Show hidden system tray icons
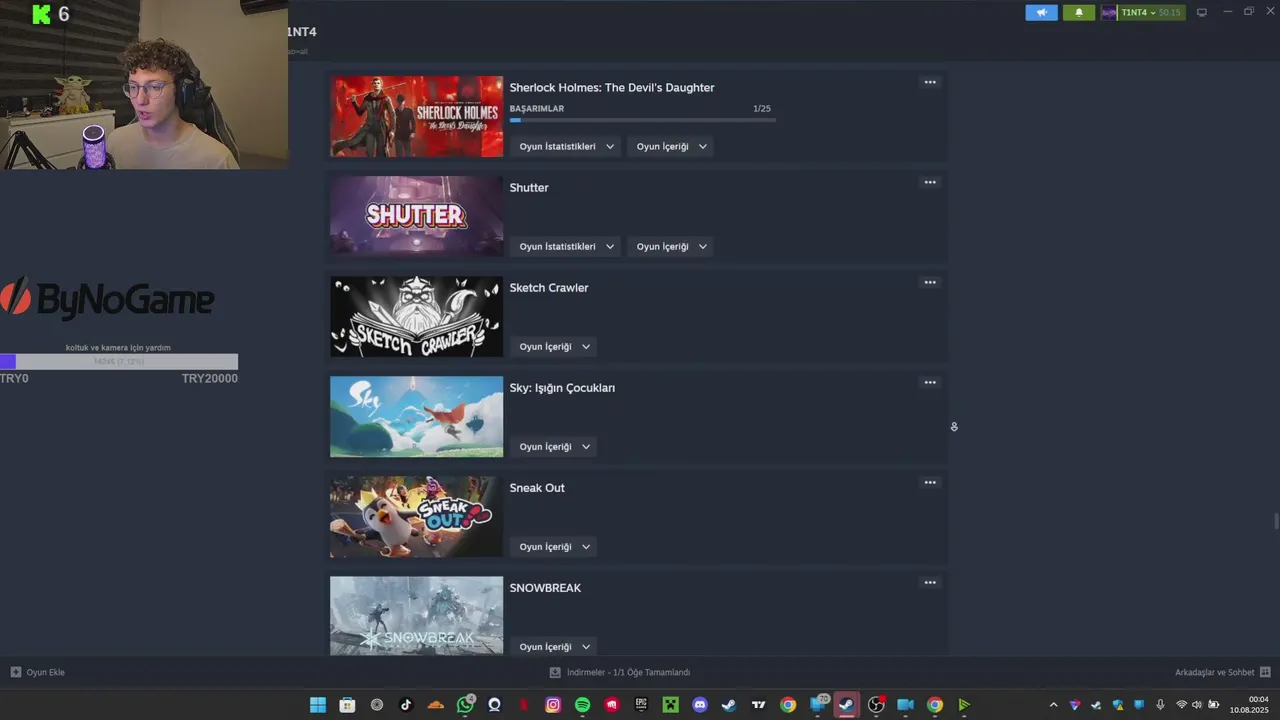The height and width of the screenshot is (720, 1280). click(x=1053, y=705)
